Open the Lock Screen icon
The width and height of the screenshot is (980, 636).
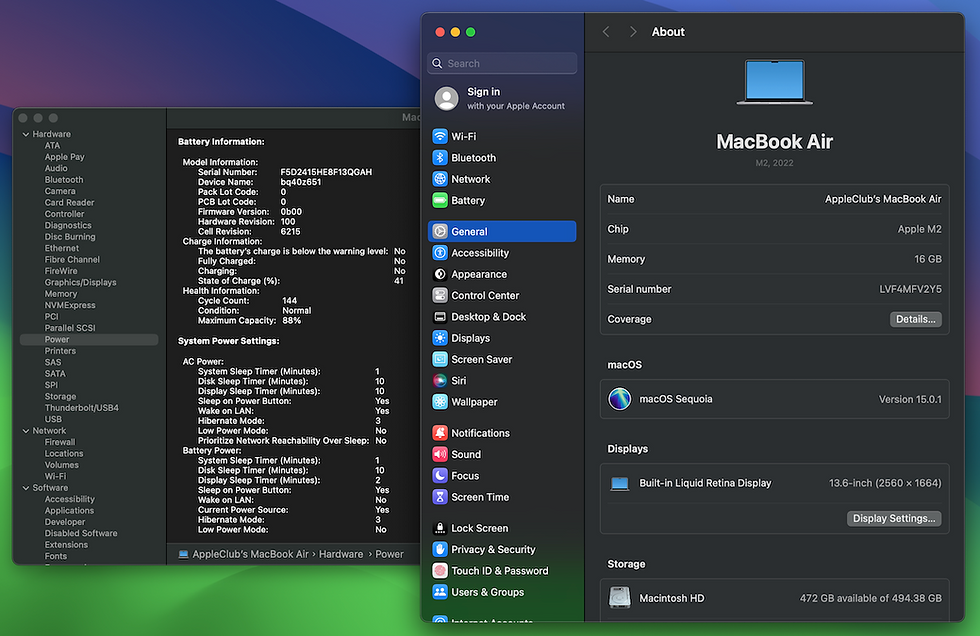pos(440,528)
